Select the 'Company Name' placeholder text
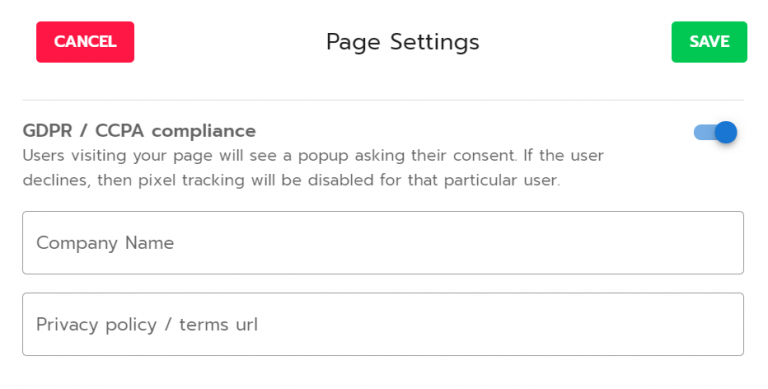768x389 pixels. pyautogui.click(x=105, y=243)
